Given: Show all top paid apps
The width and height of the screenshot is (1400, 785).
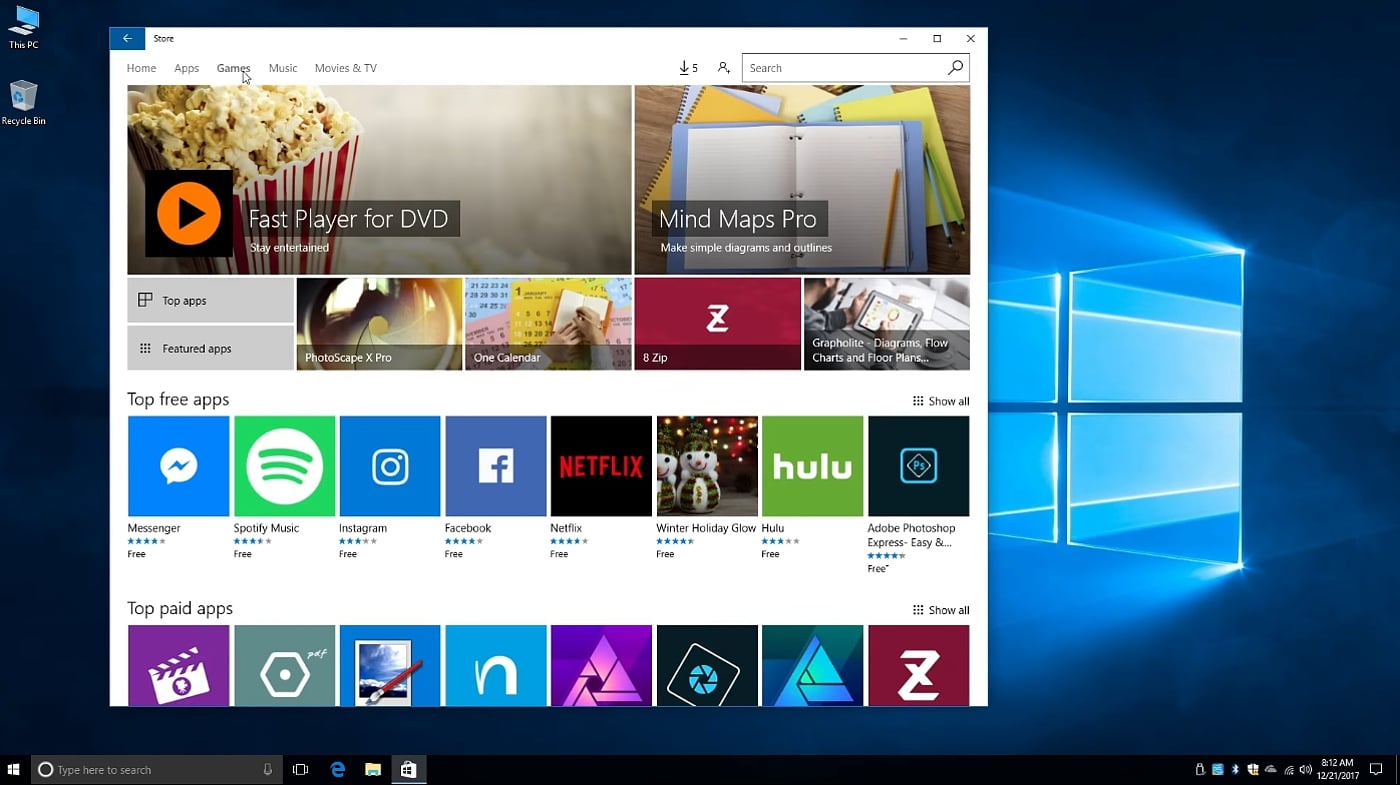Looking at the screenshot, I should [941, 610].
